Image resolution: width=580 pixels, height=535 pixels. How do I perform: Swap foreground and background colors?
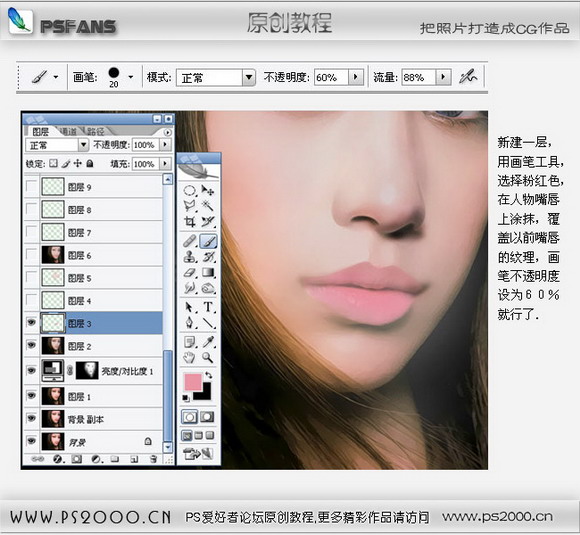209,375
